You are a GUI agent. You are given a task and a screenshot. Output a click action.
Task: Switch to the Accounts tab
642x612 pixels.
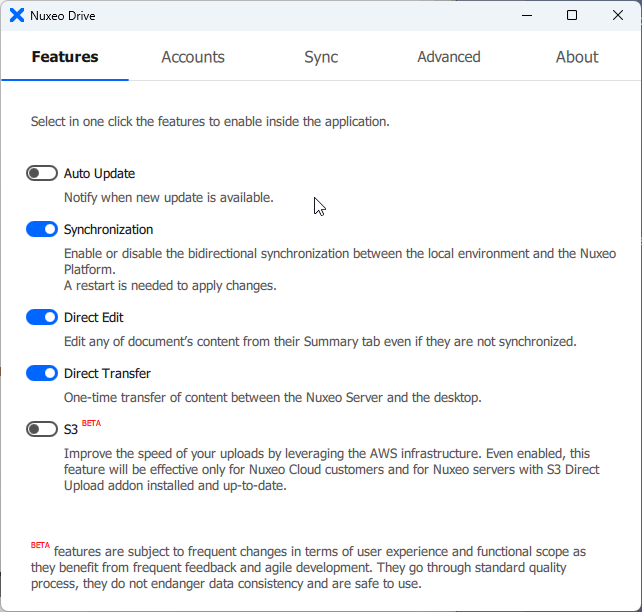(193, 57)
